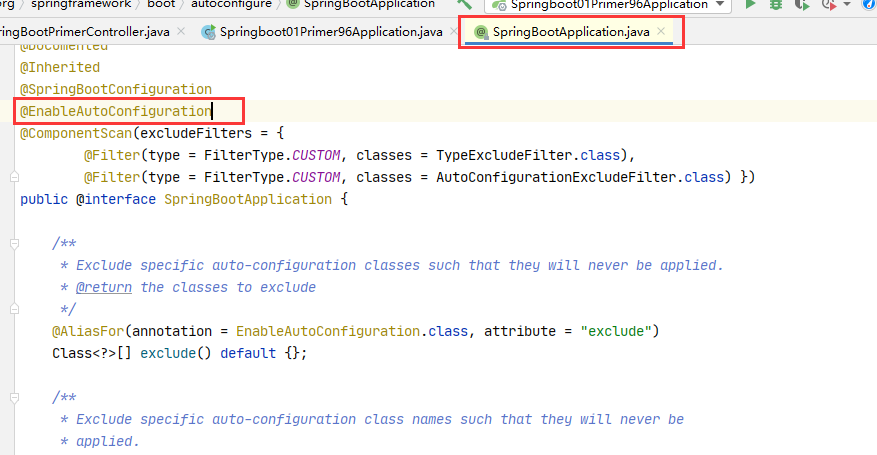The width and height of the screenshot is (877, 455).
Task: Click AutoConfigurationExcludeFilter.class in the code
Action: [x=580, y=177]
